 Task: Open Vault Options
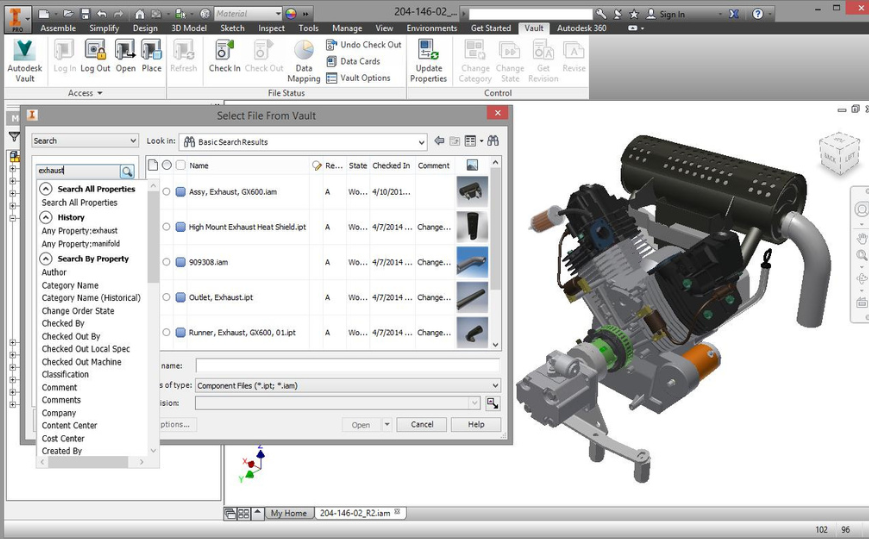(x=359, y=78)
